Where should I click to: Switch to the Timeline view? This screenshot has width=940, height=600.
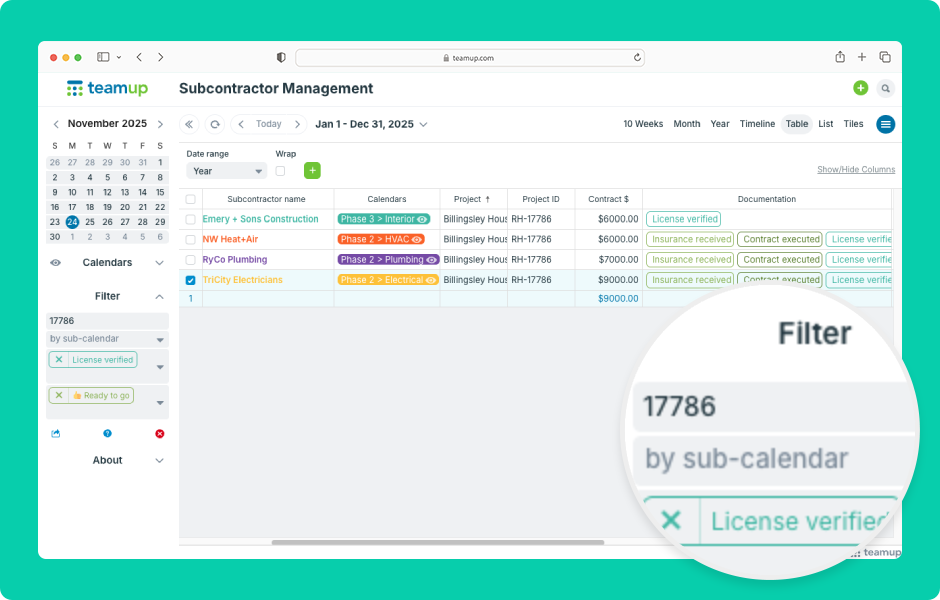(x=757, y=124)
